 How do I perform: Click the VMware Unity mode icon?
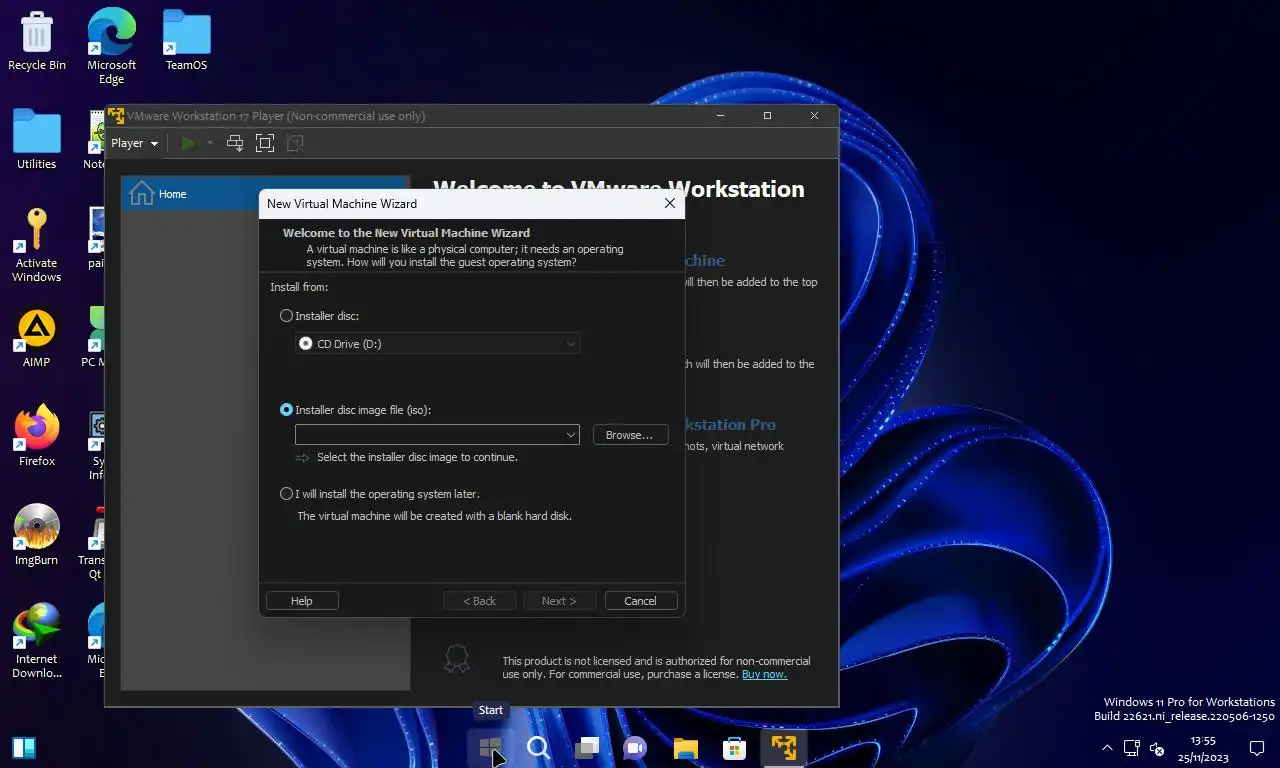click(295, 143)
